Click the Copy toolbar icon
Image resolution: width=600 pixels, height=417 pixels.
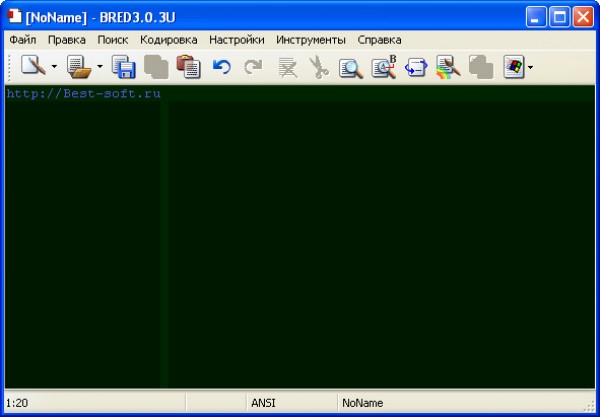(155, 67)
